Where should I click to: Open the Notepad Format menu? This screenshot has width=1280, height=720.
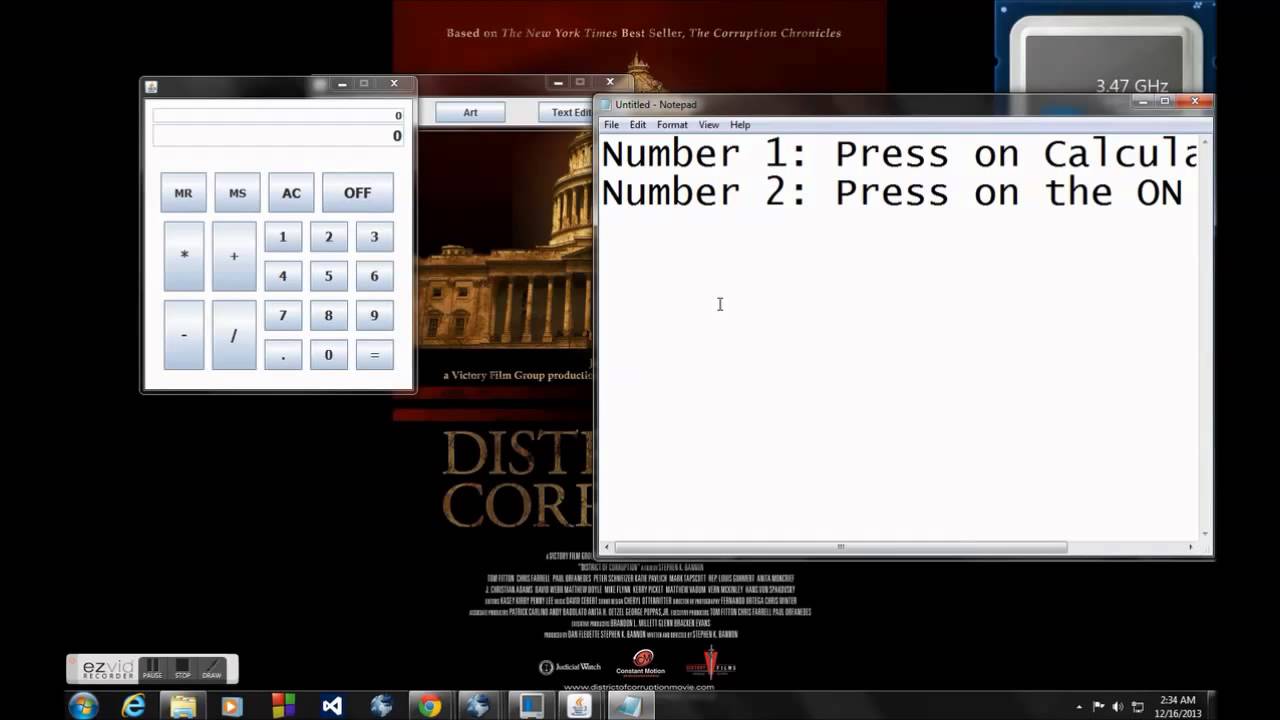(x=672, y=125)
